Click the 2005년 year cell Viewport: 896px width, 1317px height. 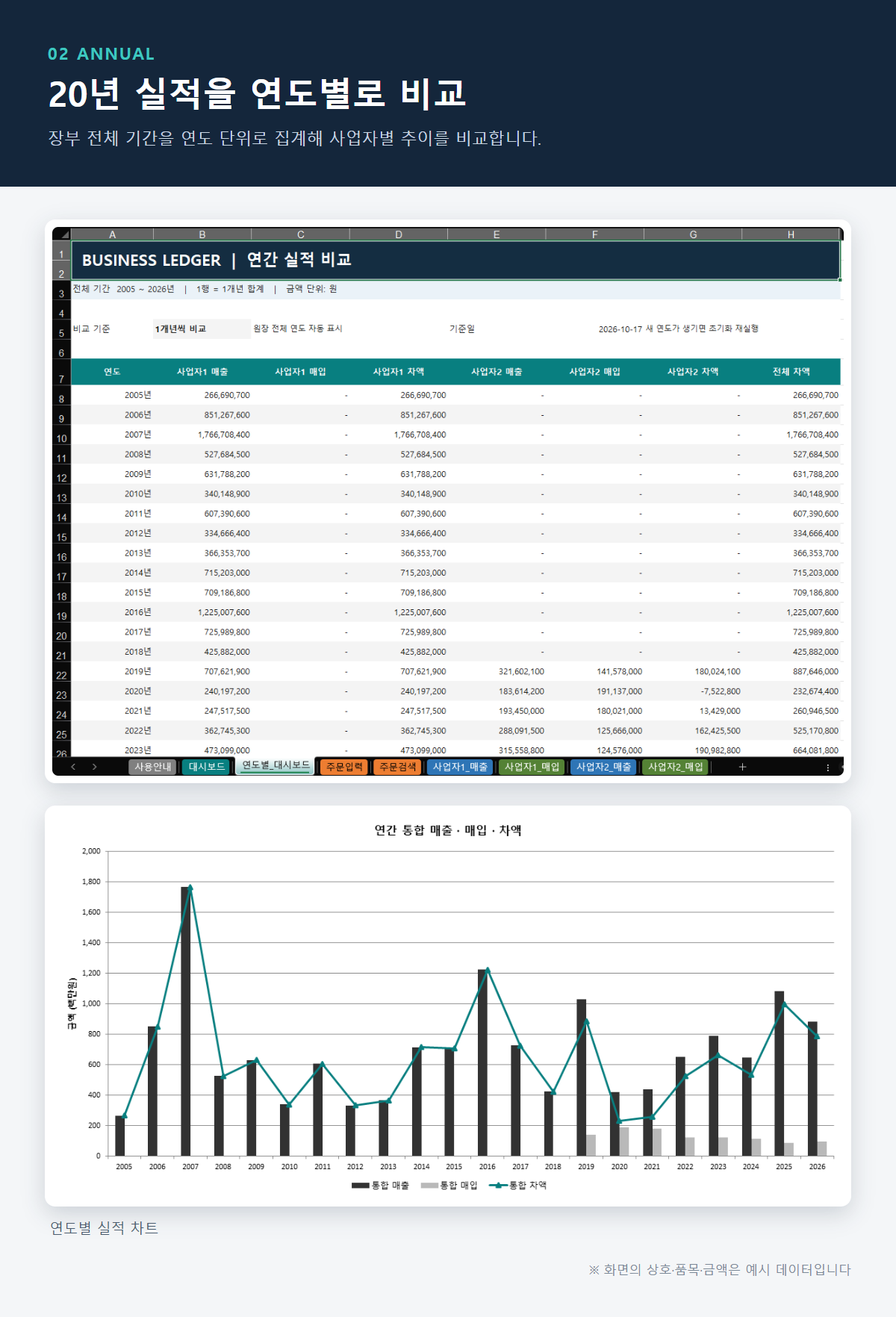tap(112, 395)
